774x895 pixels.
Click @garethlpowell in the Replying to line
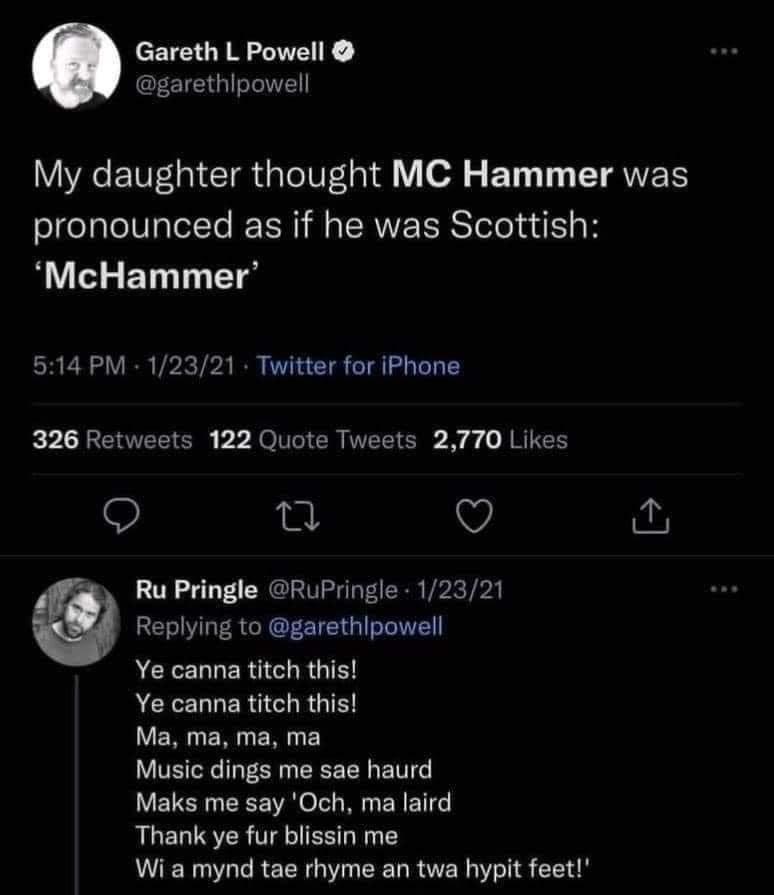[x=357, y=627]
